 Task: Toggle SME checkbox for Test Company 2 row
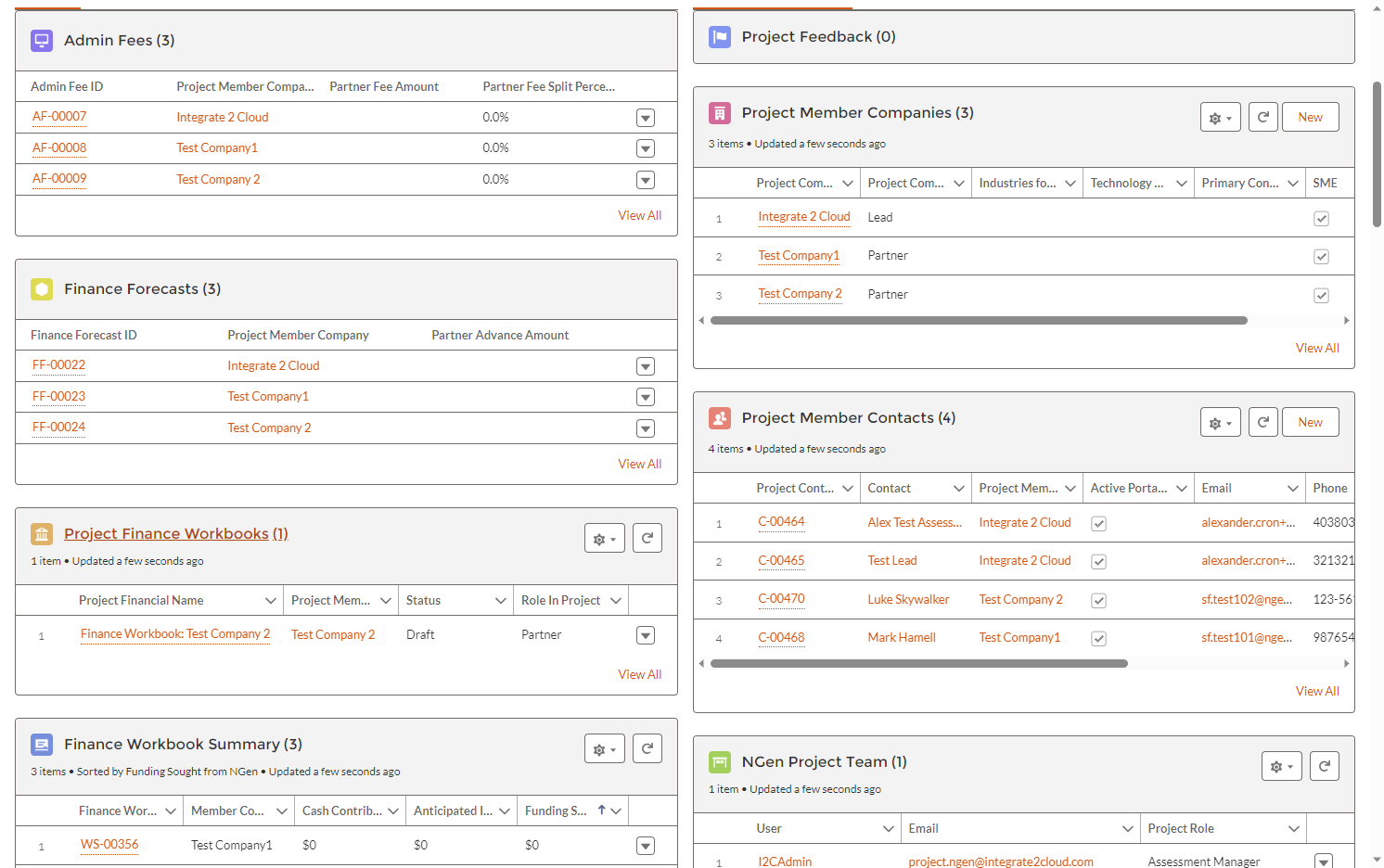1322,296
